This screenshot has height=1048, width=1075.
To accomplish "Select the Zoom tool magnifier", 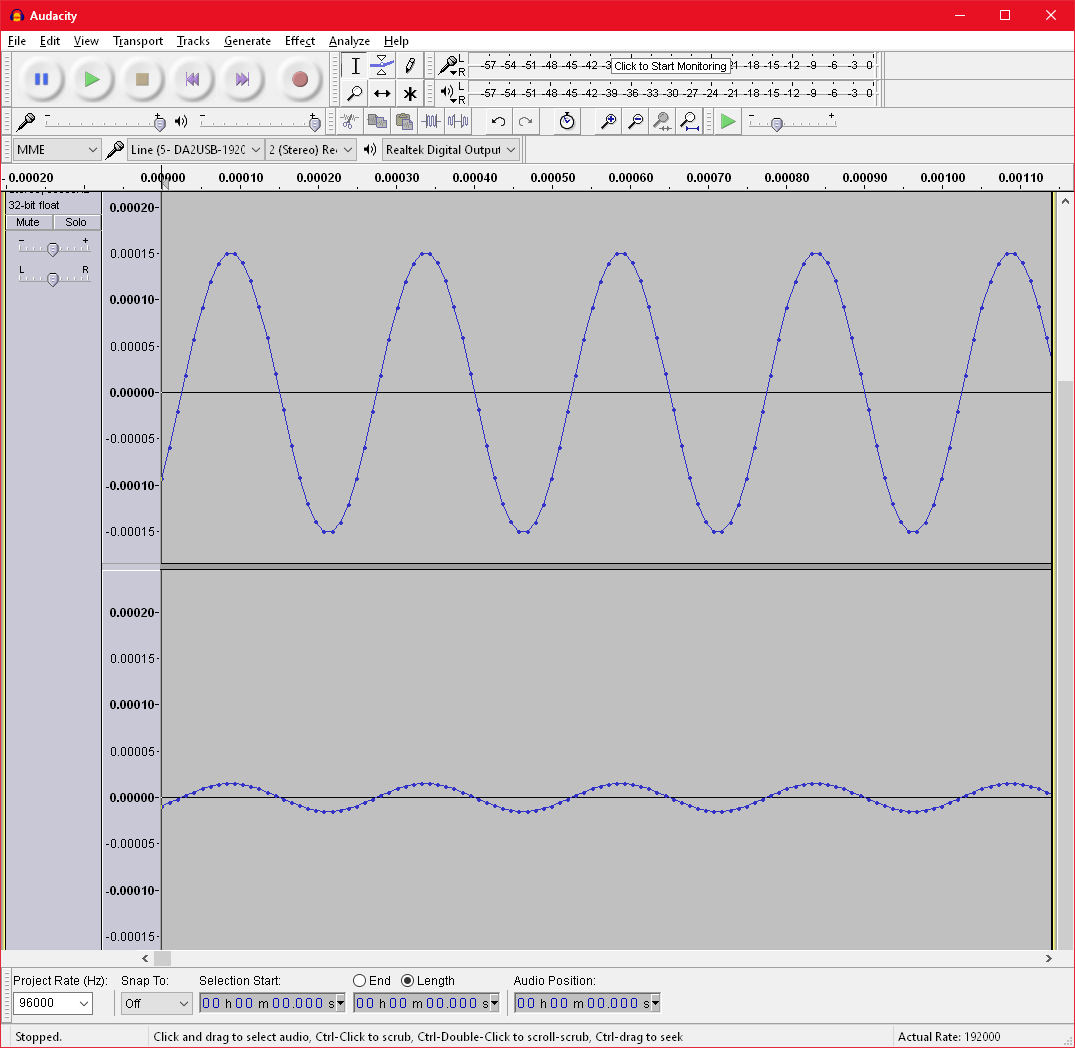I will pyautogui.click(x=355, y=93).
